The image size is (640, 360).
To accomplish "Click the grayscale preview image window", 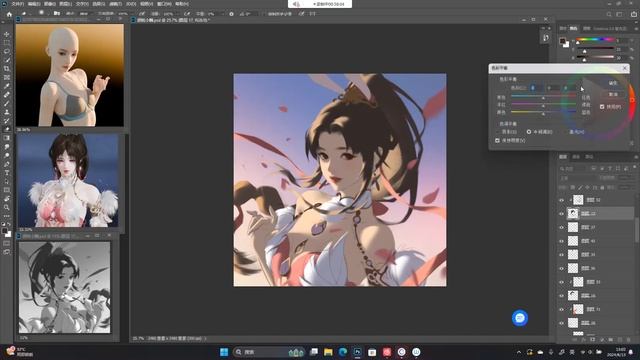I will point(64,287).
